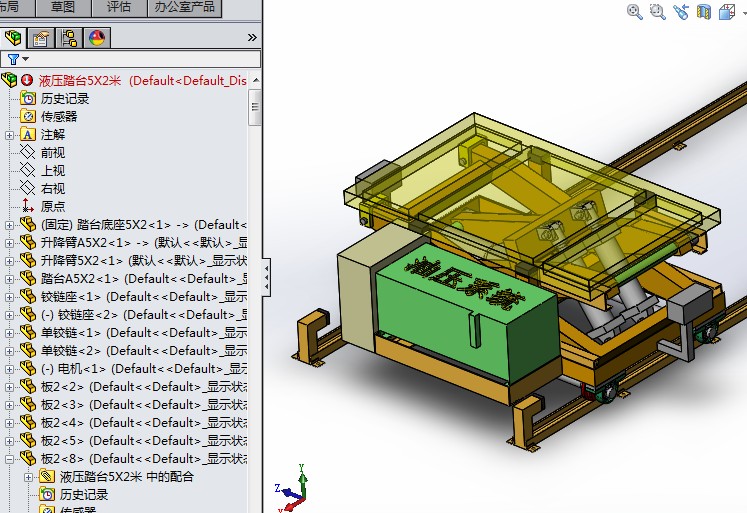
Task: Click Zoom to Area icon
Action: [657, 11]
